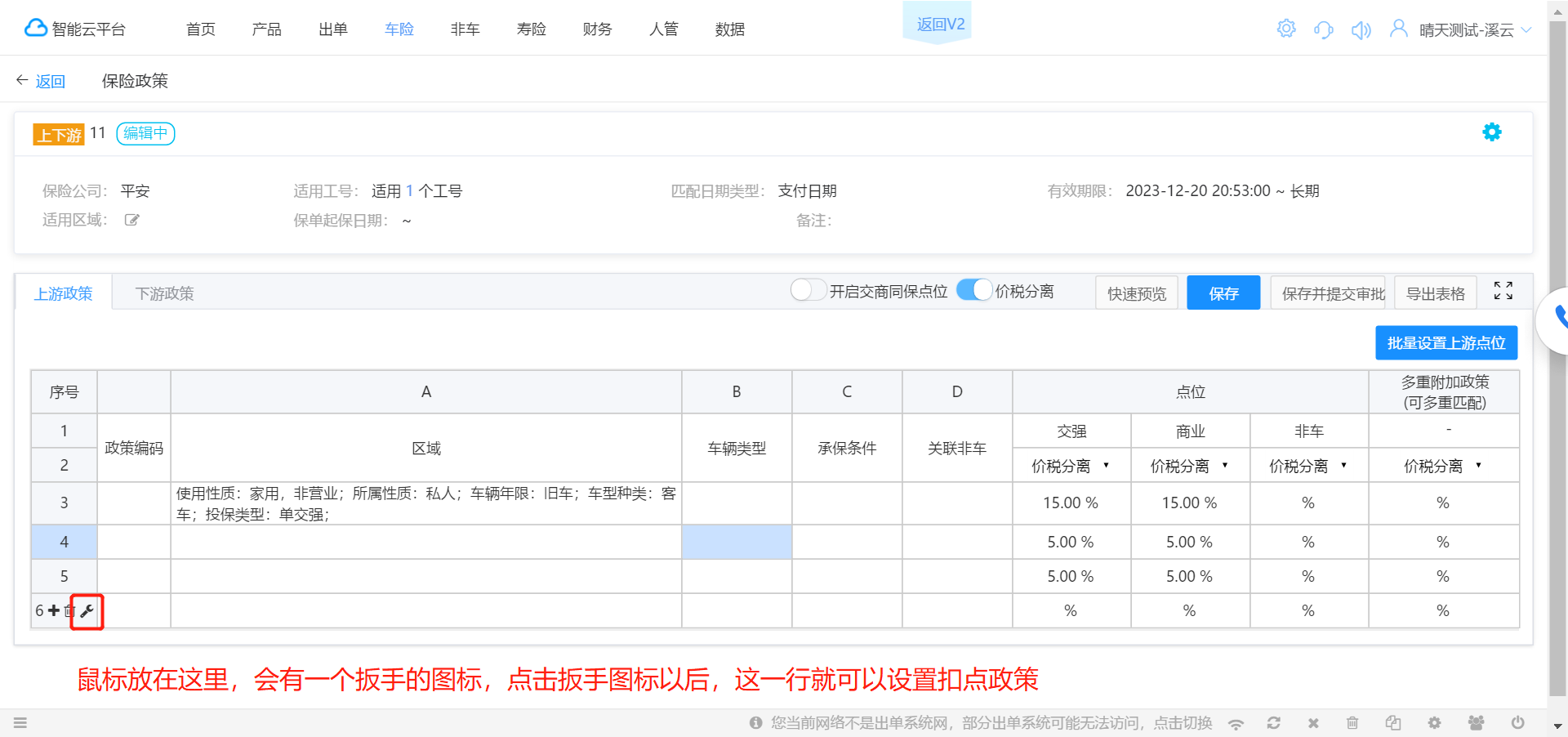
Task: Click the 智能云平台 cloud logo icon
Action: click(35, 29)
